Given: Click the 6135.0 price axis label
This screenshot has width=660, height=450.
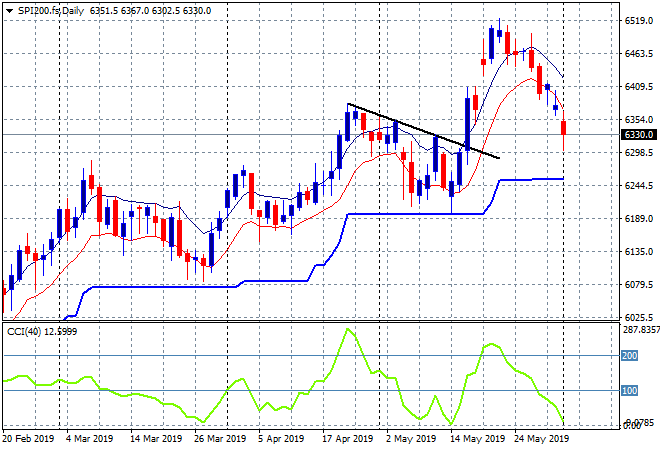Looking at the screenshot, I should click(x=639, y=251).
